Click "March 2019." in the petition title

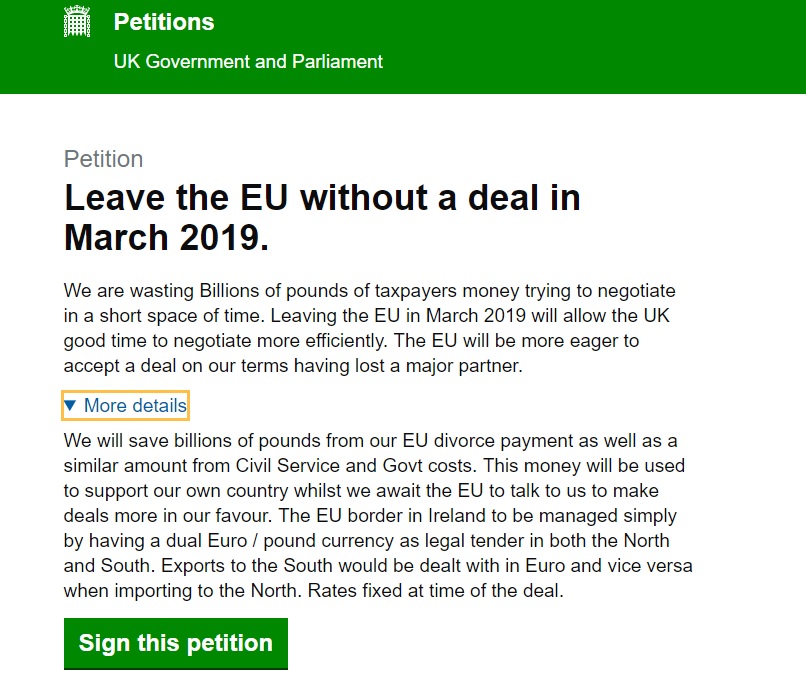tap(166, 238)
